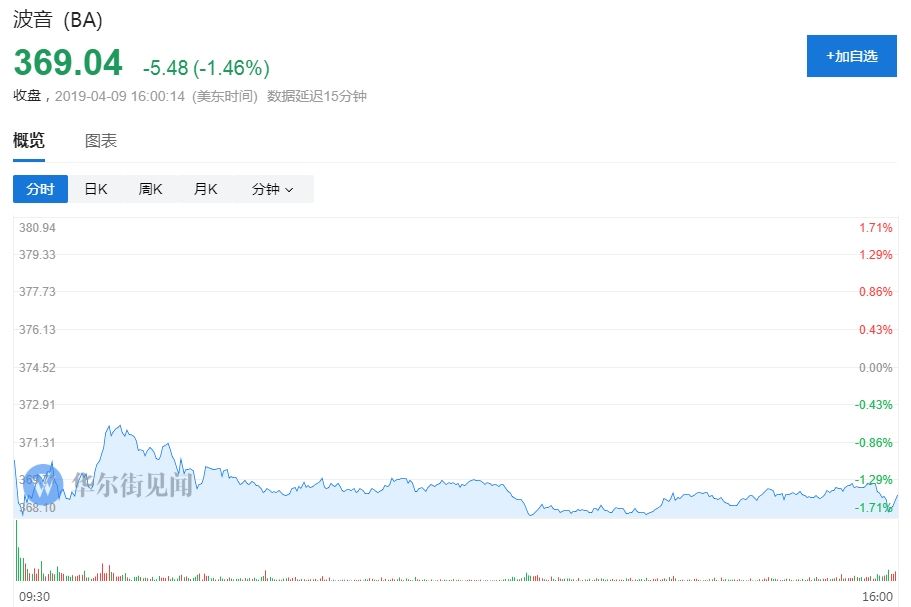
Task: Expand the 分钟 minute interval dropdown
Action: pos(272,189)
